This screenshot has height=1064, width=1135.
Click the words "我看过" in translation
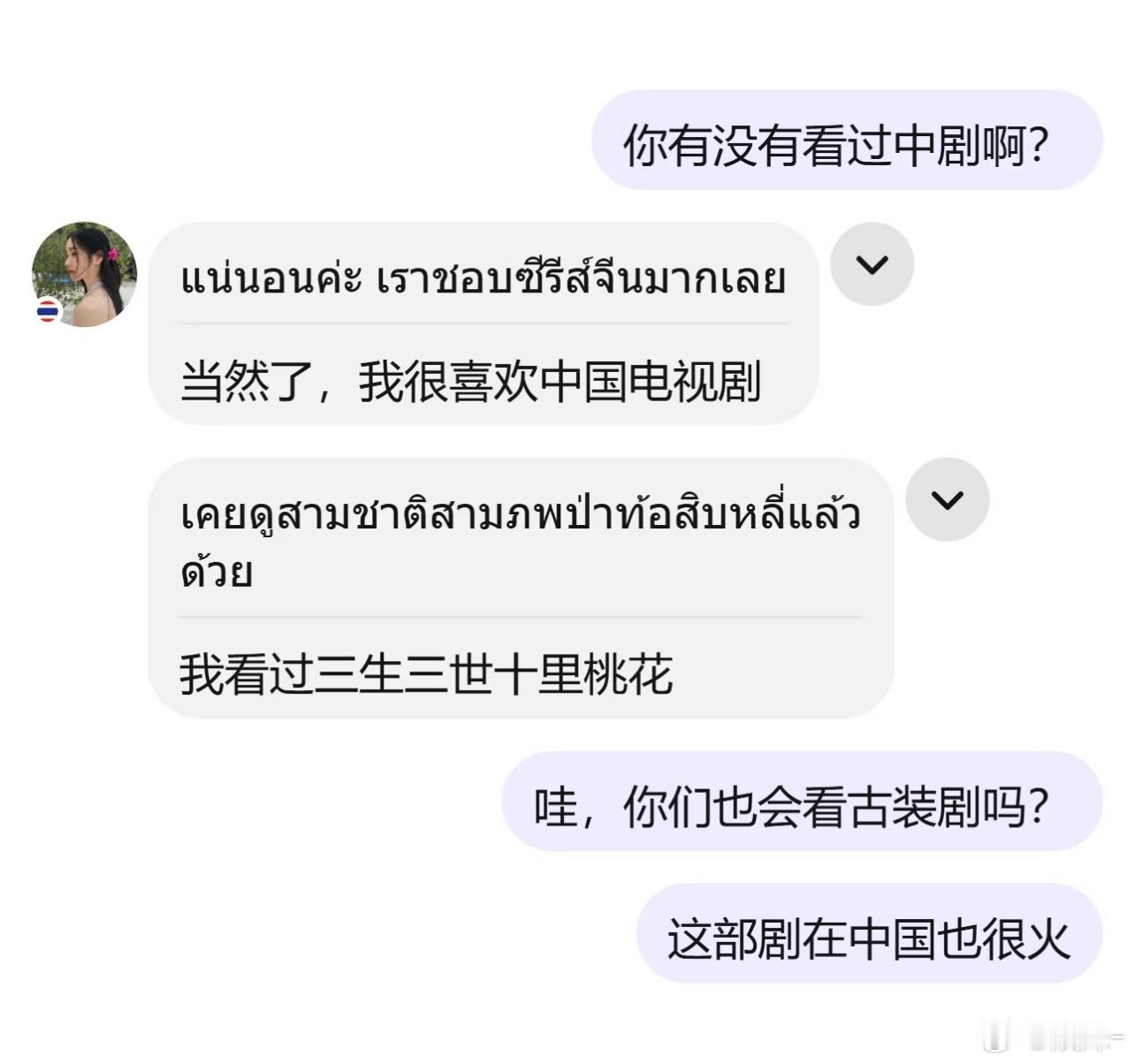[x=247, y=675]
